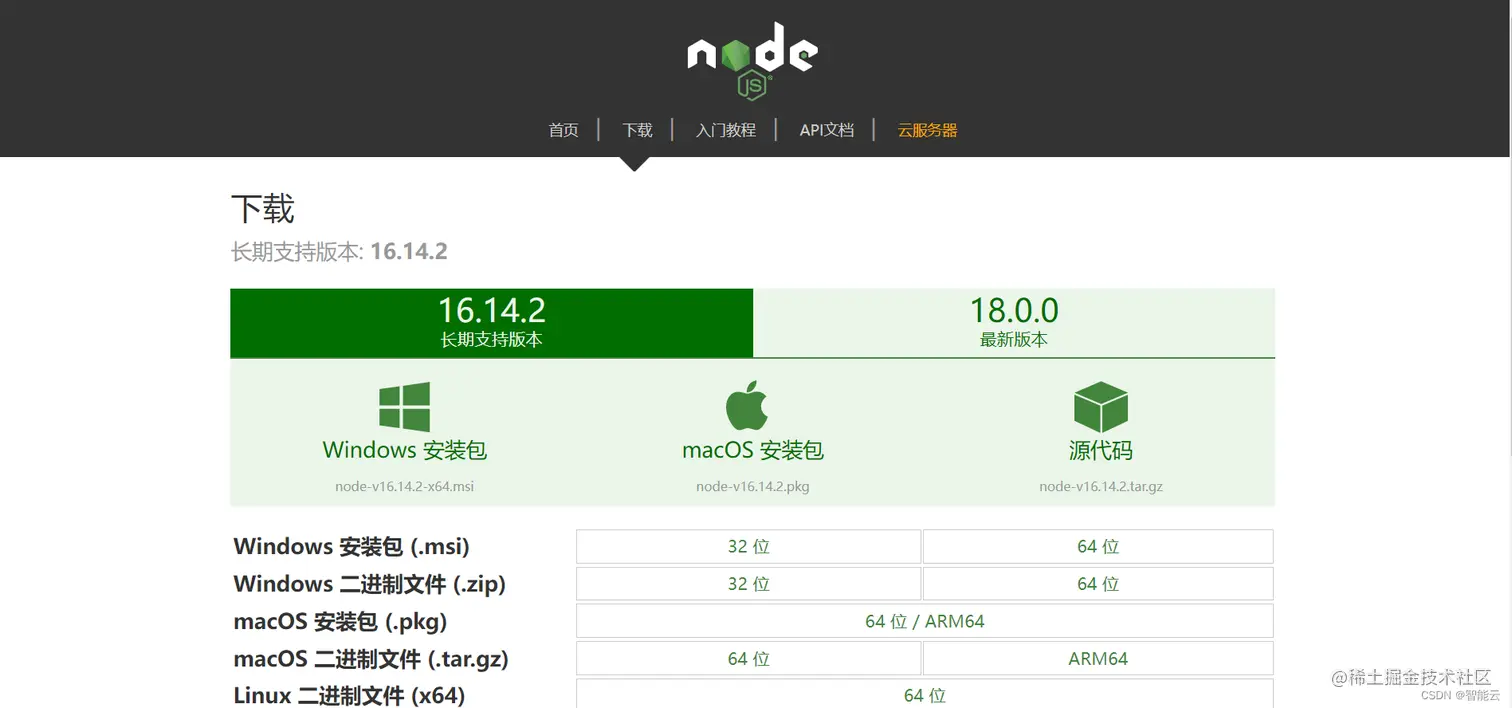Click the Linux 二进制文件 (x64) row label

[x=349, y=695]
